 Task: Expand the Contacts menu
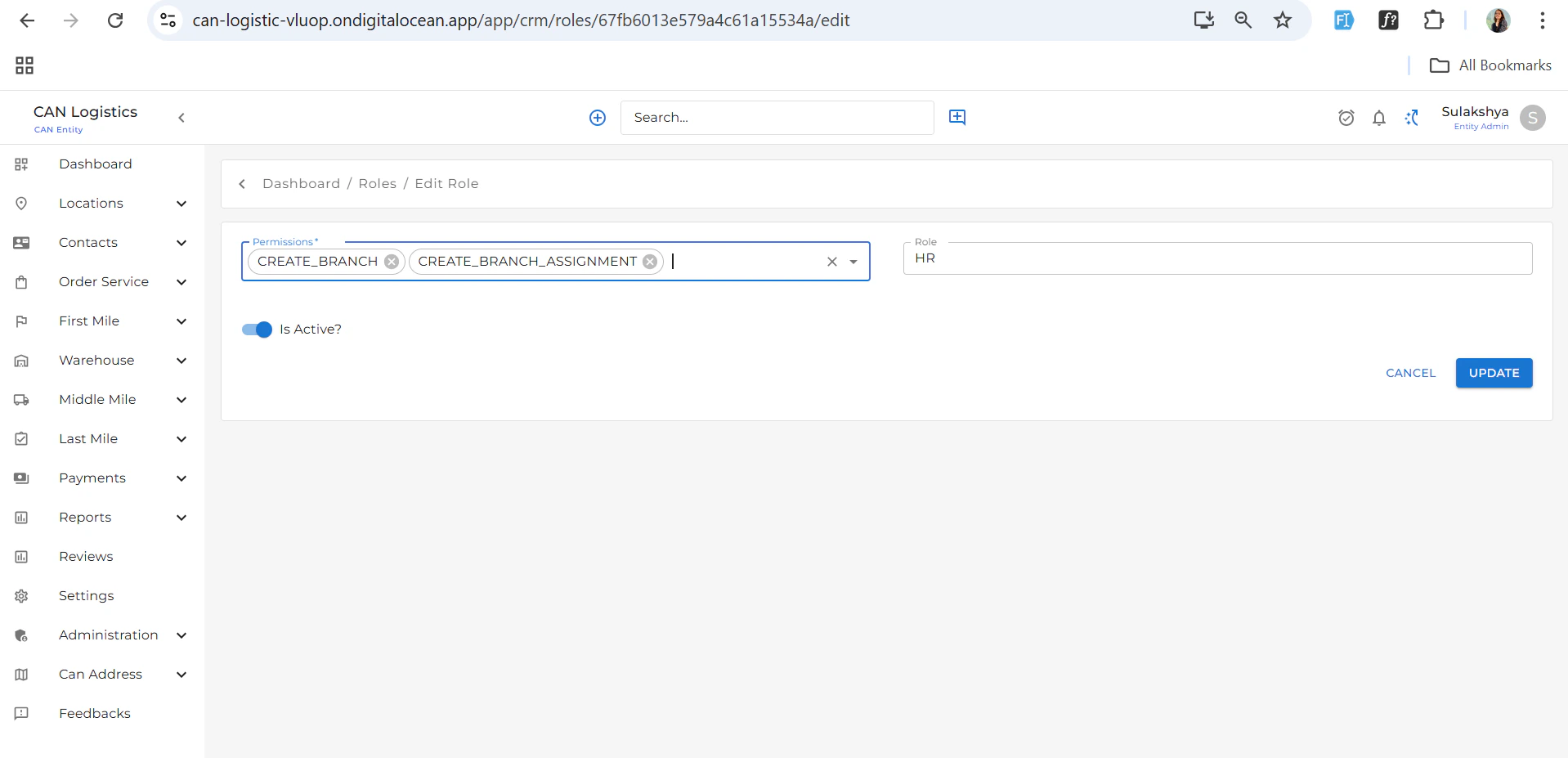[102, 243]
